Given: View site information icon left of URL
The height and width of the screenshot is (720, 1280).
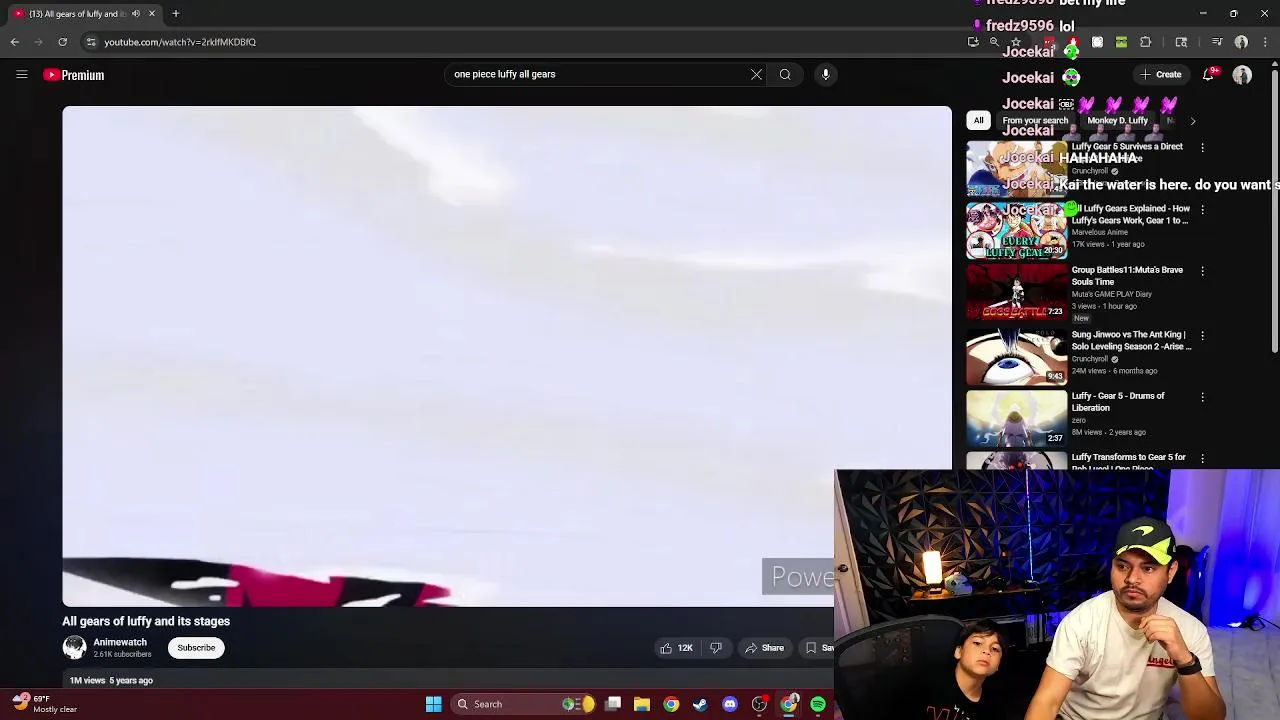Looking at the screenshot, I should (91, 42).
